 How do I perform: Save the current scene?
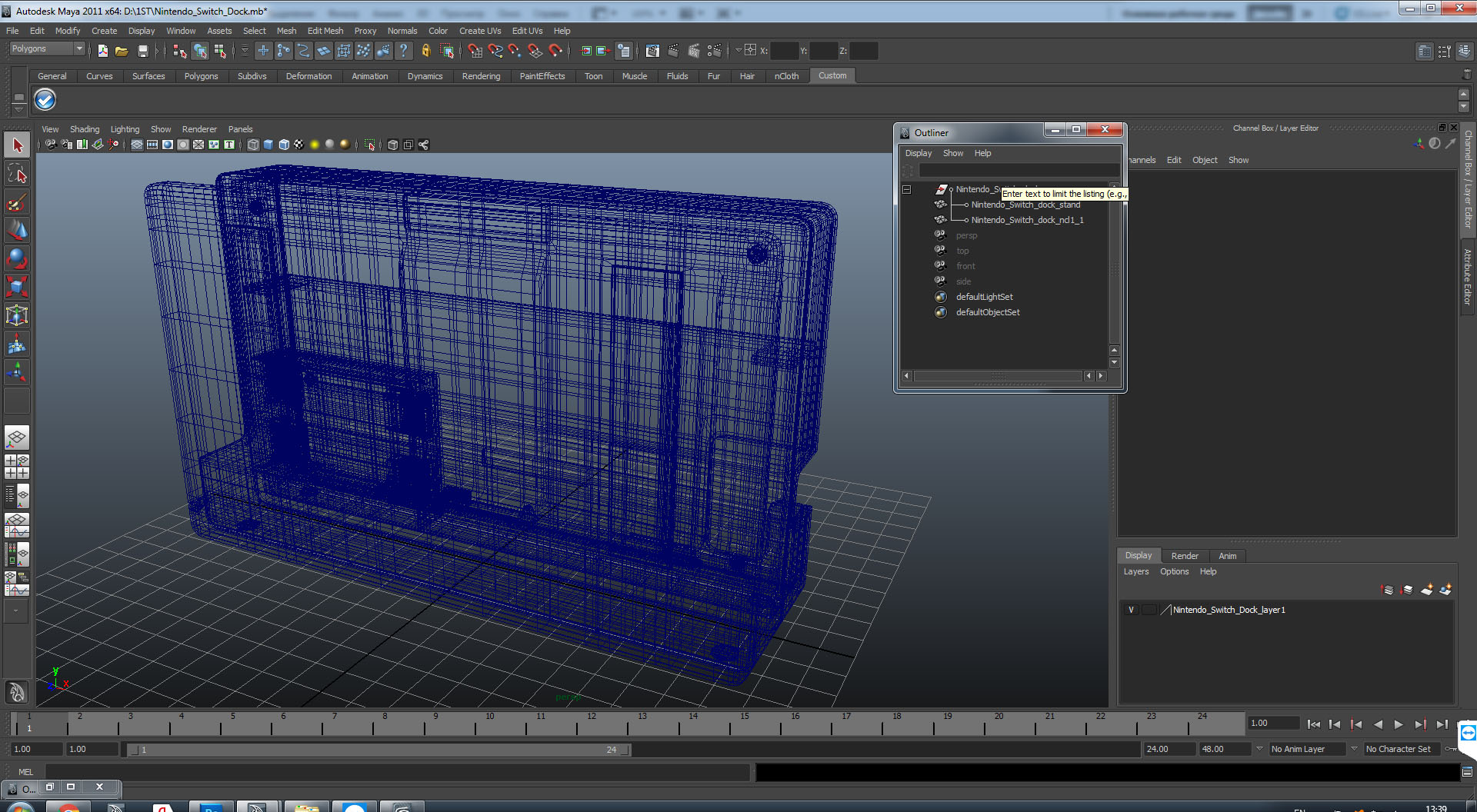(142, 51)
